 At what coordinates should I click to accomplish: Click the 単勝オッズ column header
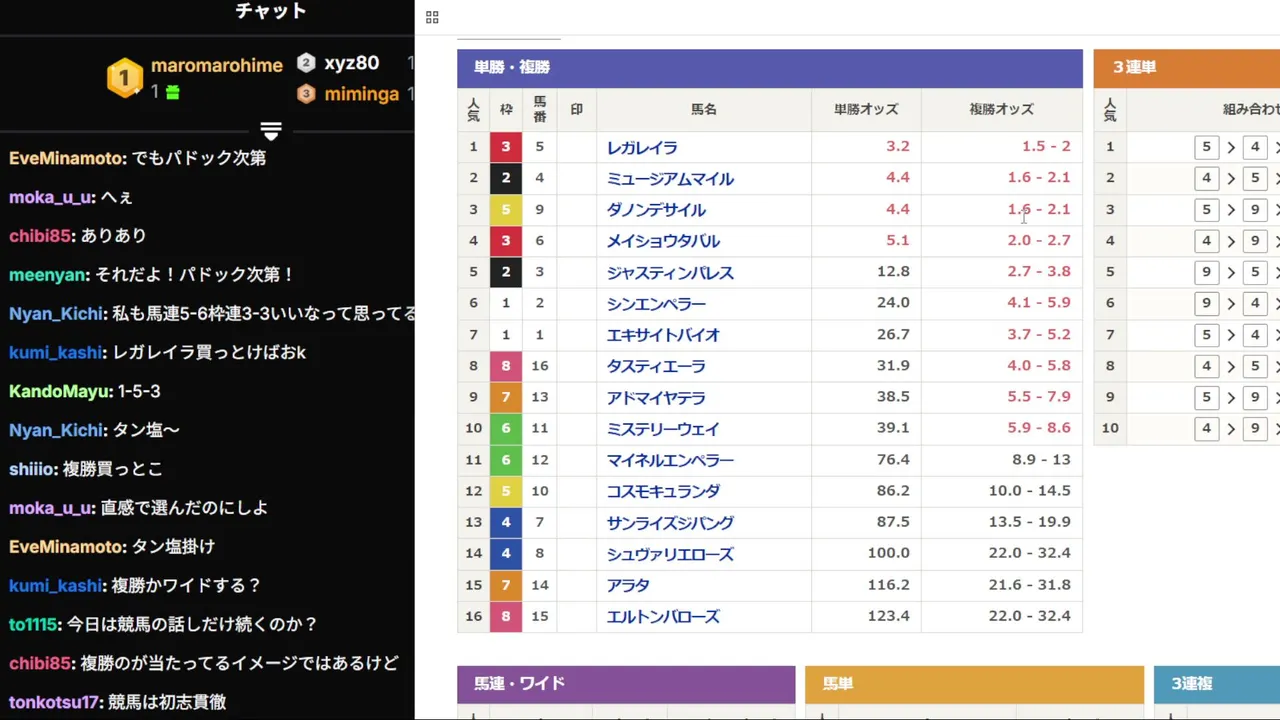(x=866, y=109)
